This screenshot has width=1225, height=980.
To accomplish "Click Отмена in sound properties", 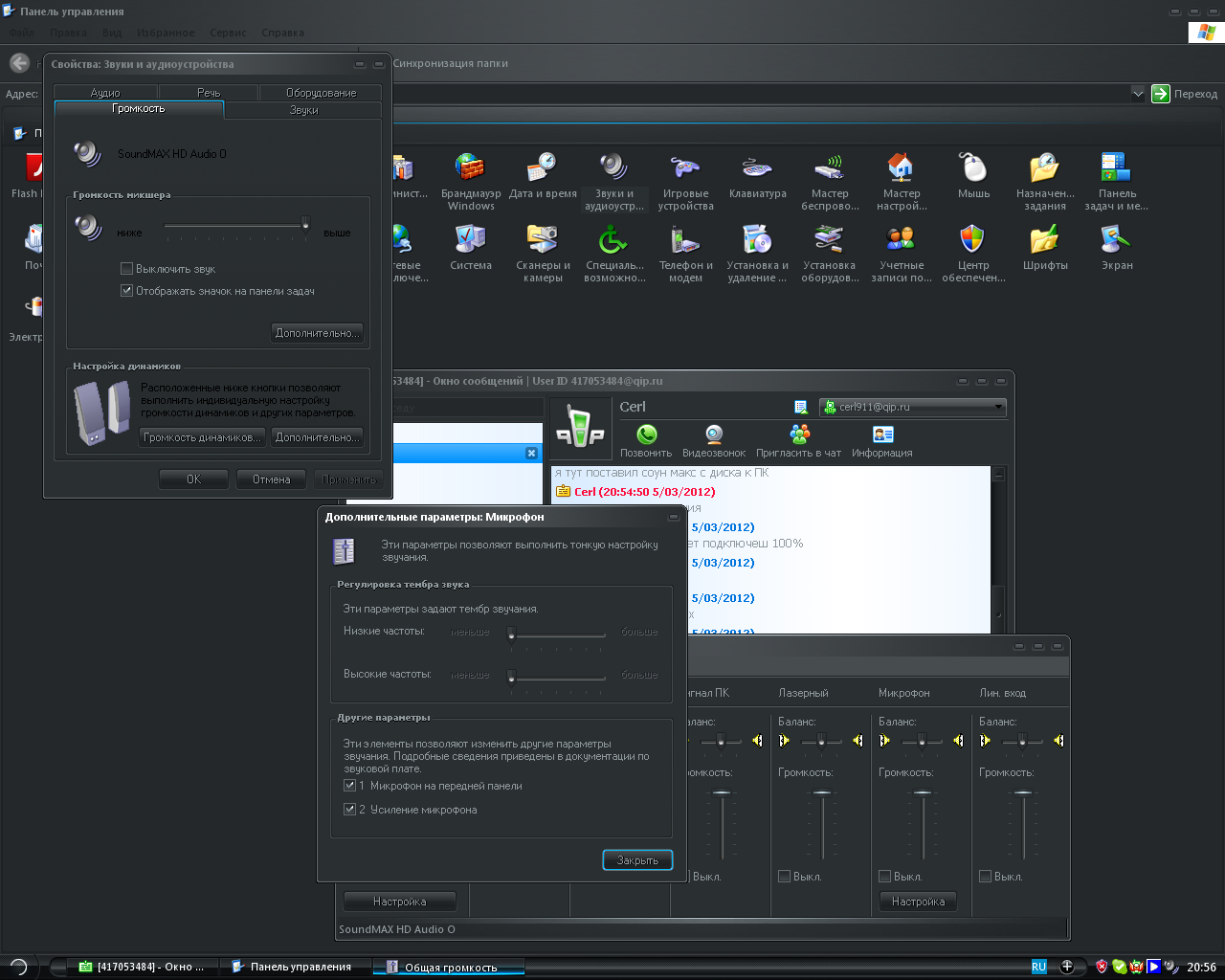I will [271, 479].
